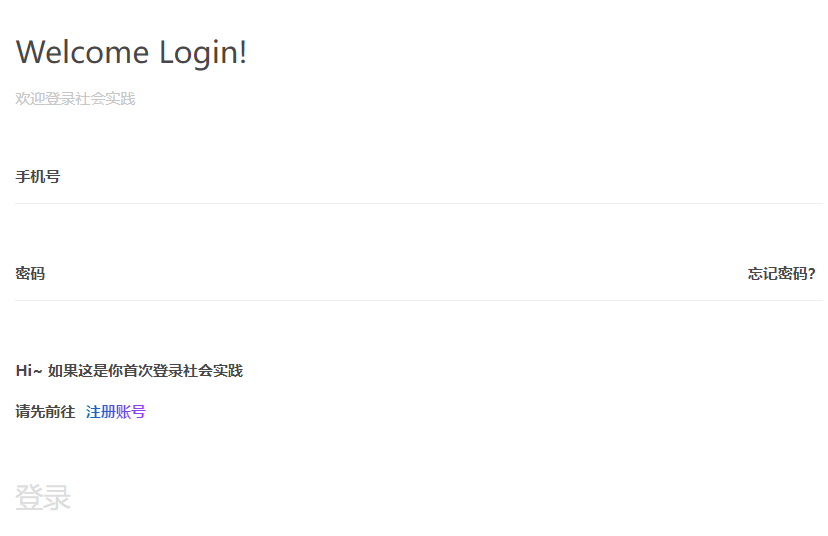Click the grey 登录 login button
The image size is (828, 536).
point(43,497)
